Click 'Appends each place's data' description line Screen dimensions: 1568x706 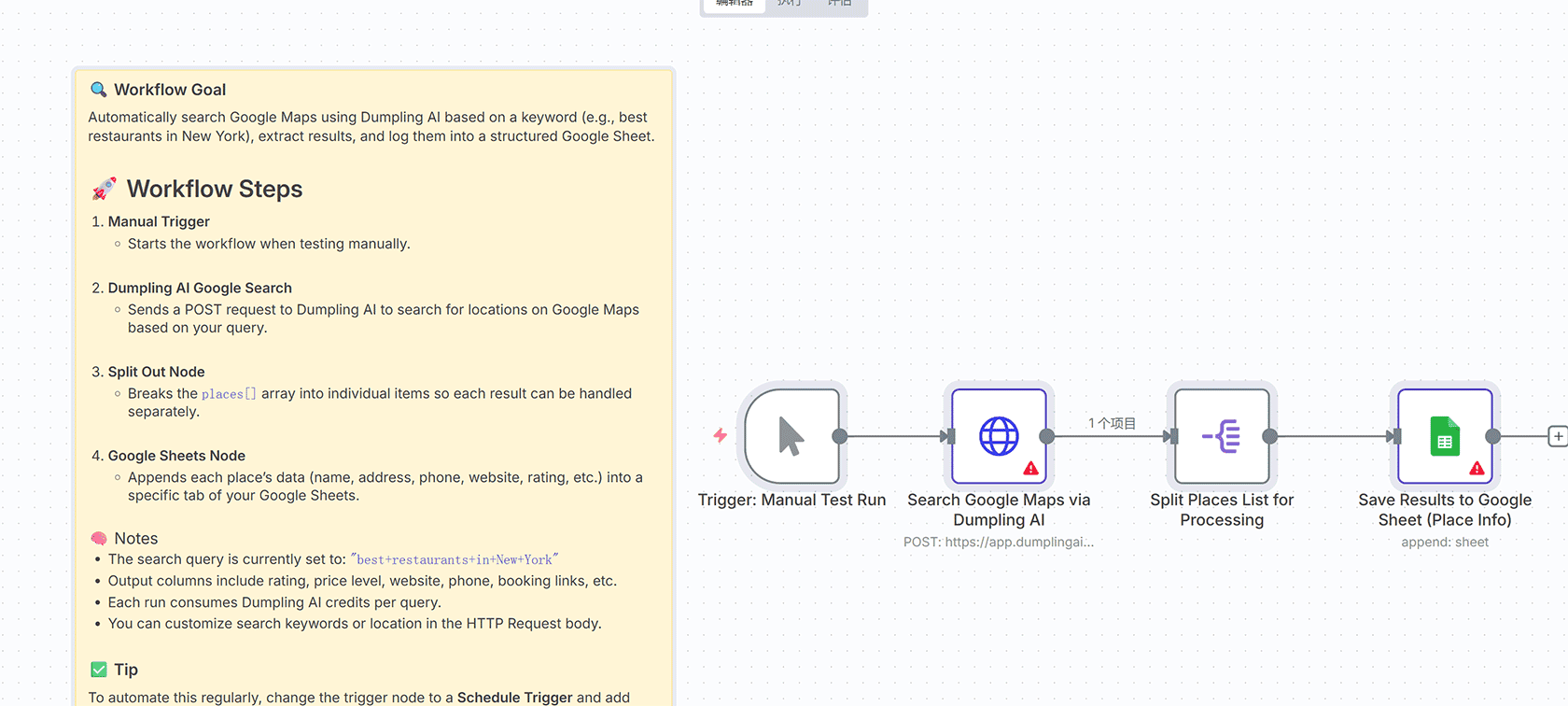pyautogui.click(x=385, y=487)
